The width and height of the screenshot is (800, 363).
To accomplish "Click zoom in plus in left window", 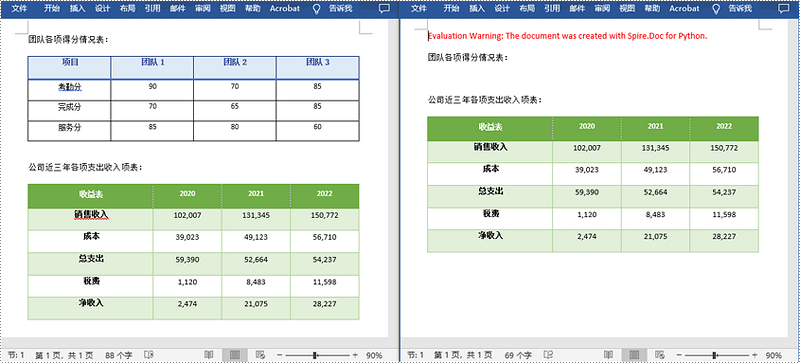I will [x=355, y=355].
